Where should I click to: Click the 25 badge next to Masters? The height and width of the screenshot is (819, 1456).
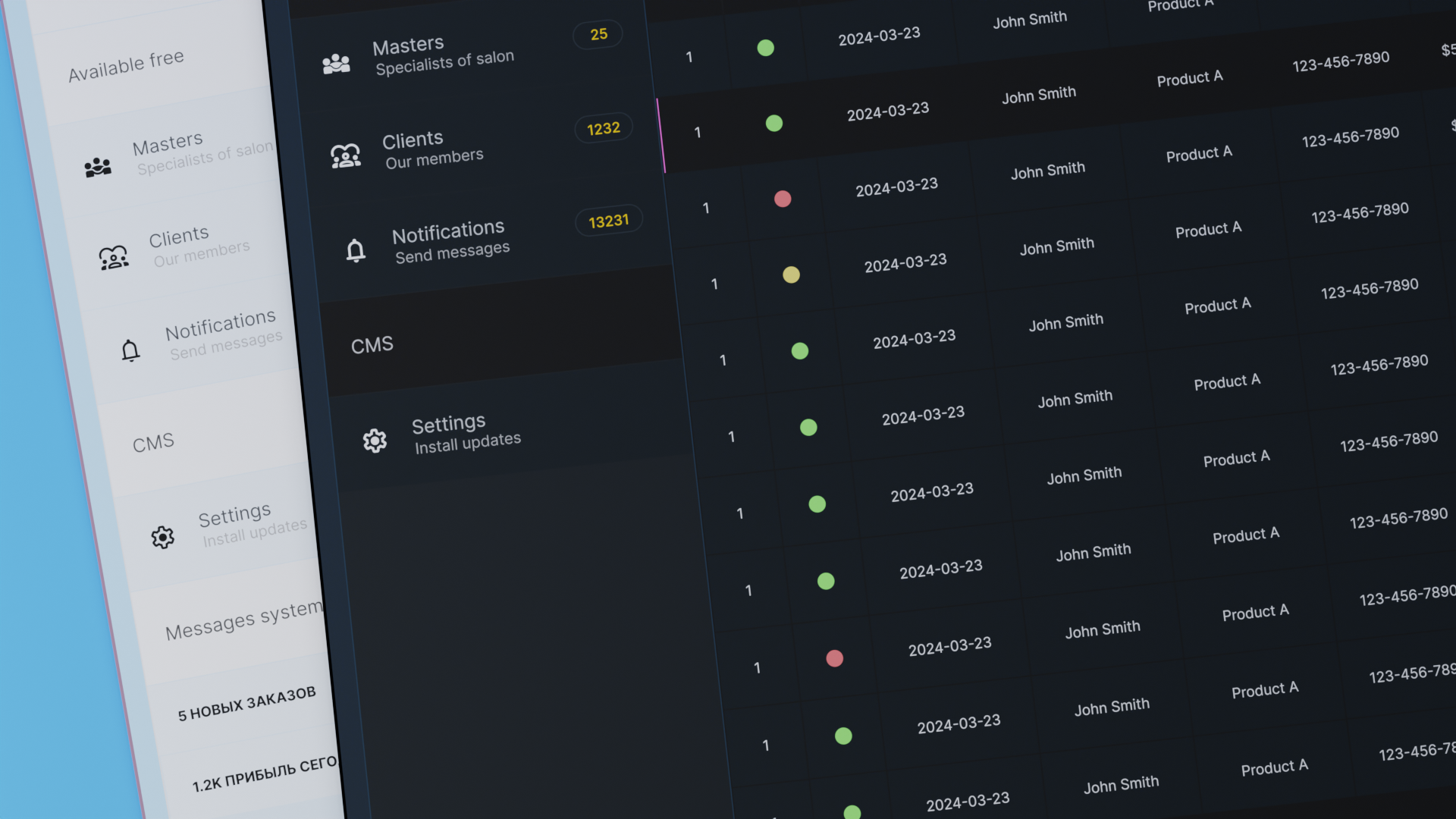coord(598,34)
